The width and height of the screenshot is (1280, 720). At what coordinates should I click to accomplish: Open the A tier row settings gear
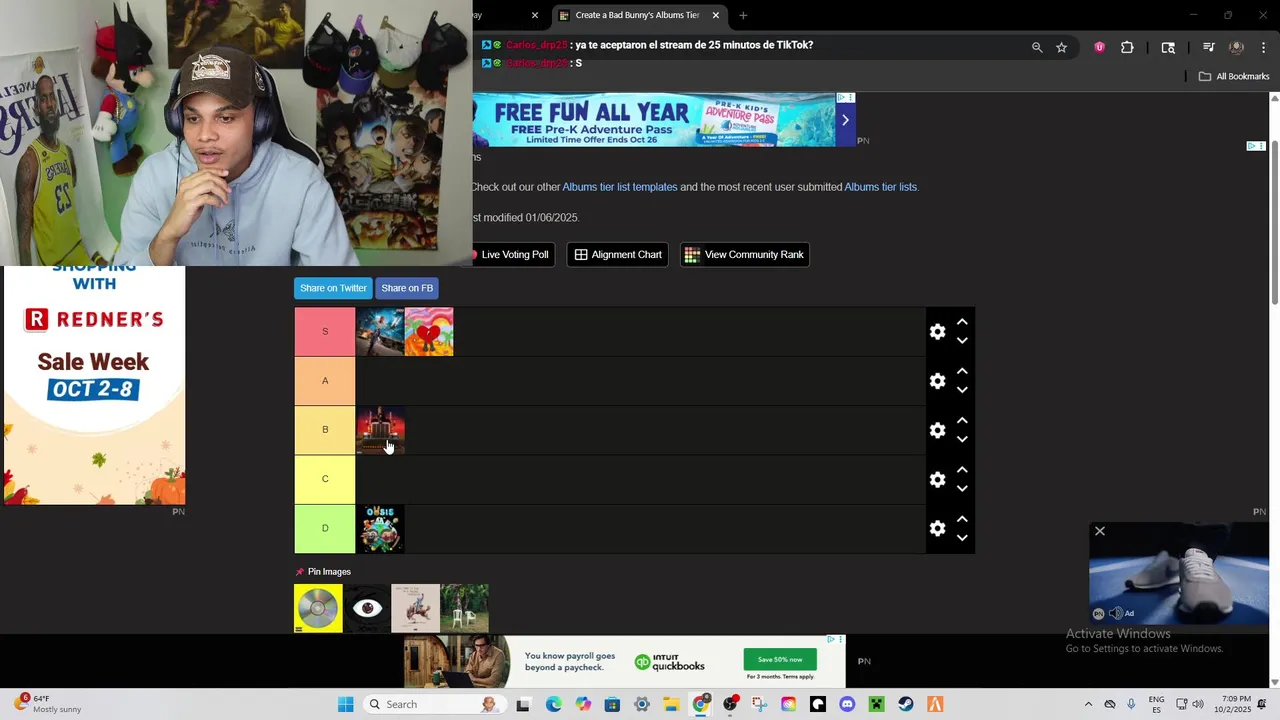937,381
